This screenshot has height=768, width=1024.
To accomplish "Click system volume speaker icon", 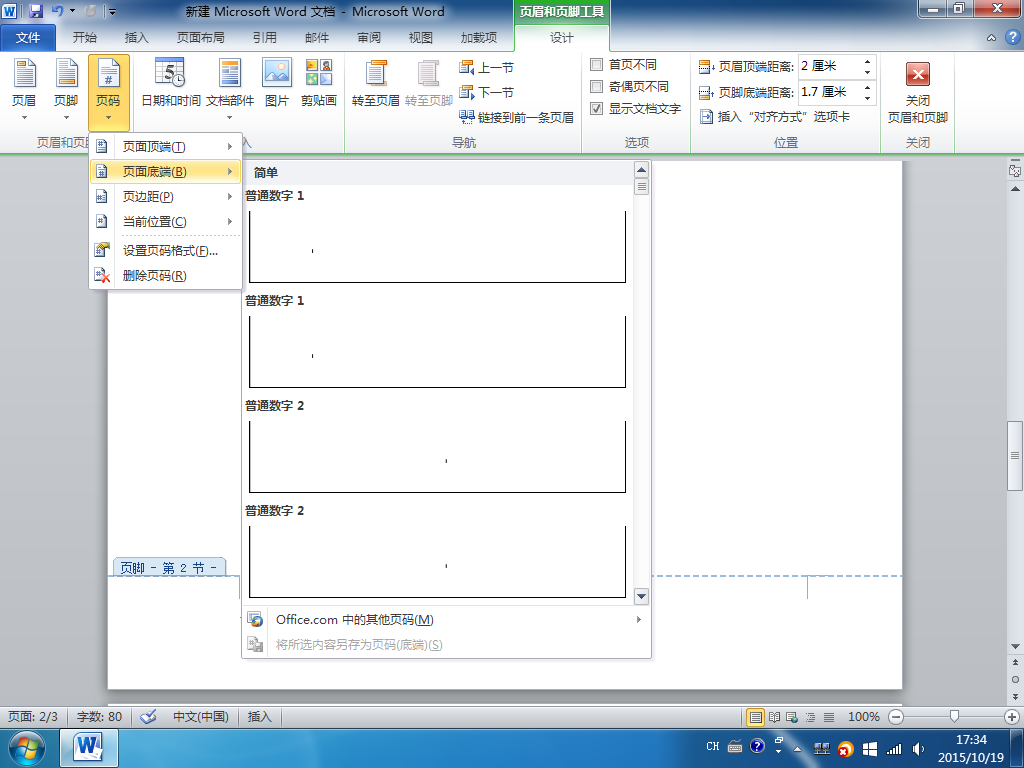I will click(918, 749).
